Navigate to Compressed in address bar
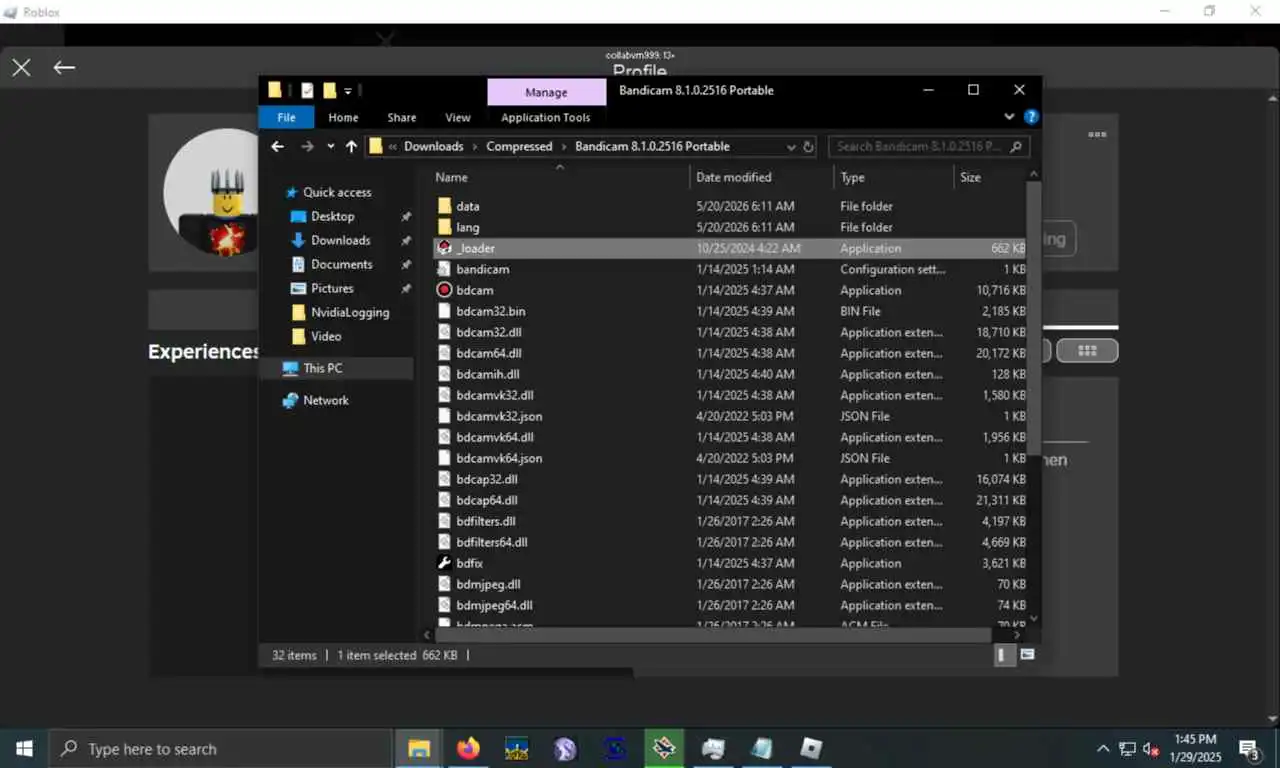Viewport: 1280px width, 768px height. [519, 146]
